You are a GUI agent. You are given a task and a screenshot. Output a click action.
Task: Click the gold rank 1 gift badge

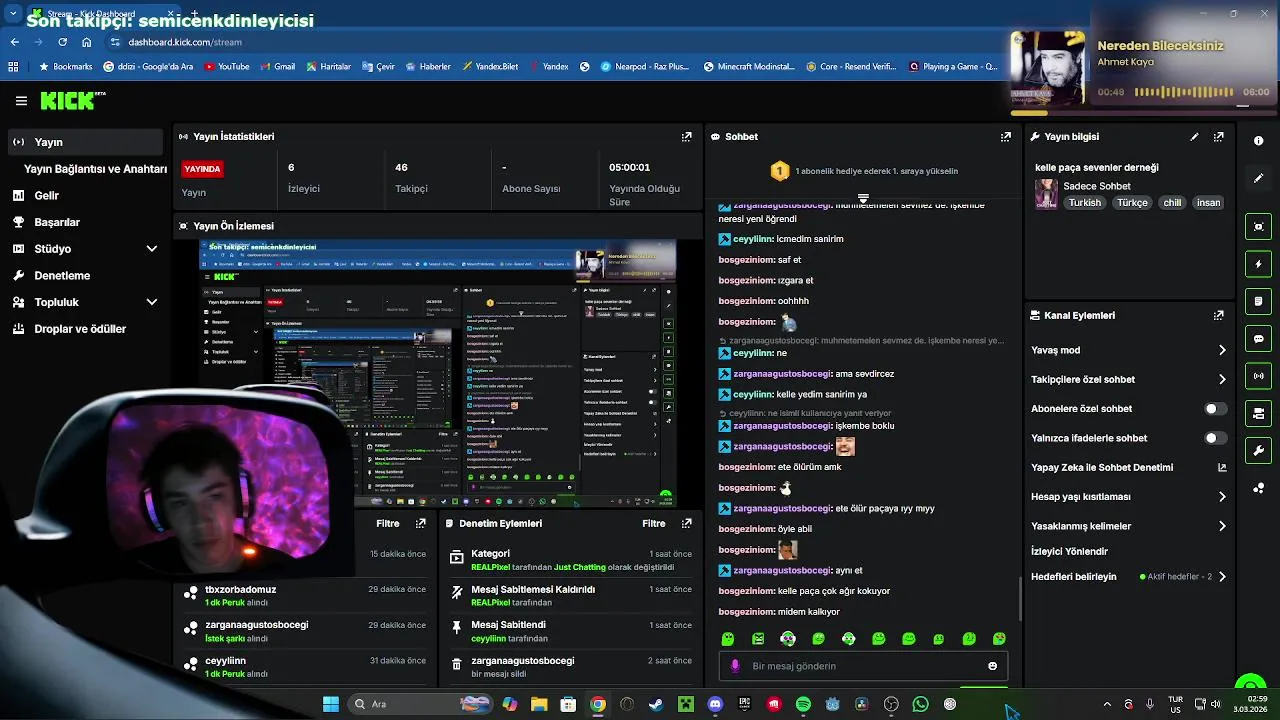(x=779, y=171)
